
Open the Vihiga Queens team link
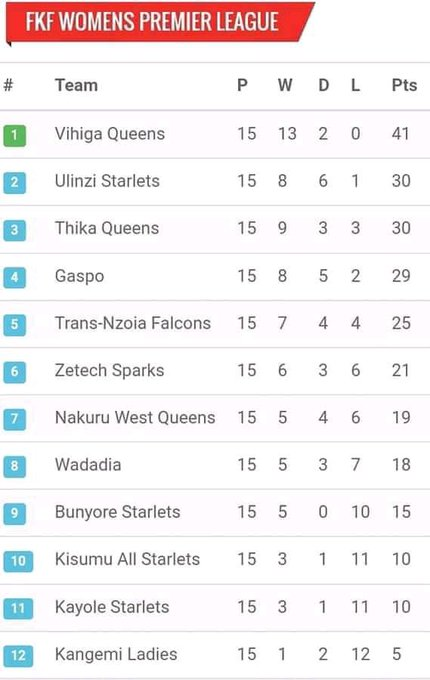pos(110,134)
